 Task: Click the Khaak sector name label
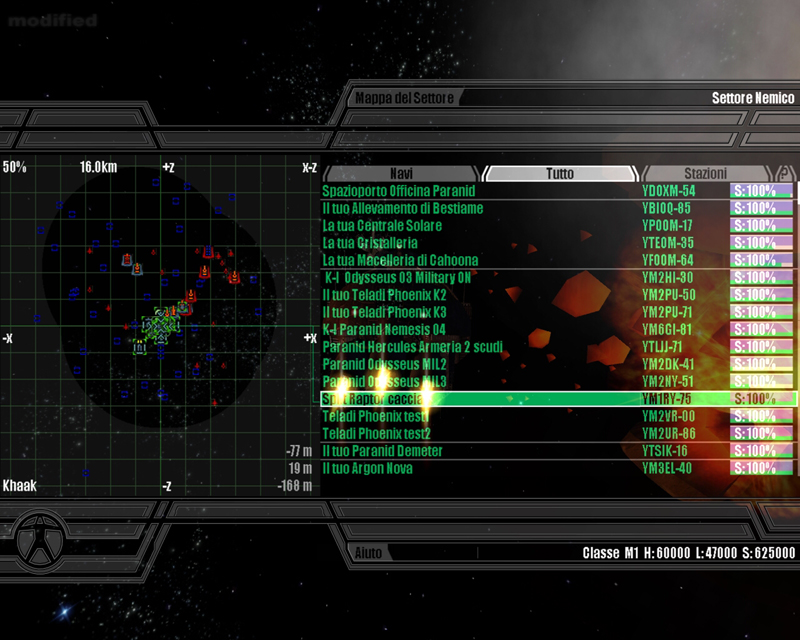point(19,485)
